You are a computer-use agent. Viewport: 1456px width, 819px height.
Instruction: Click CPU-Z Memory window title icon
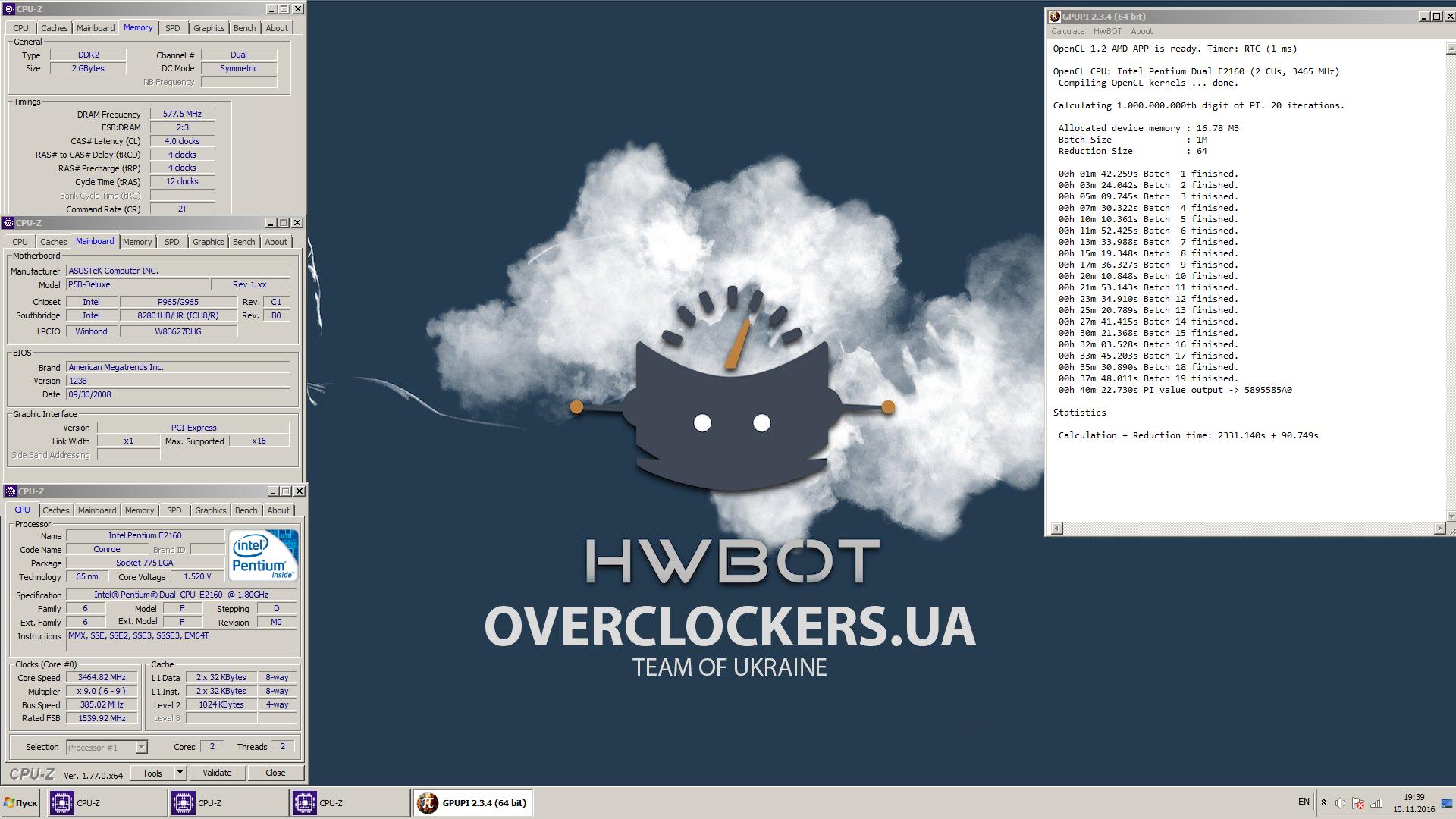click(9, 9)
